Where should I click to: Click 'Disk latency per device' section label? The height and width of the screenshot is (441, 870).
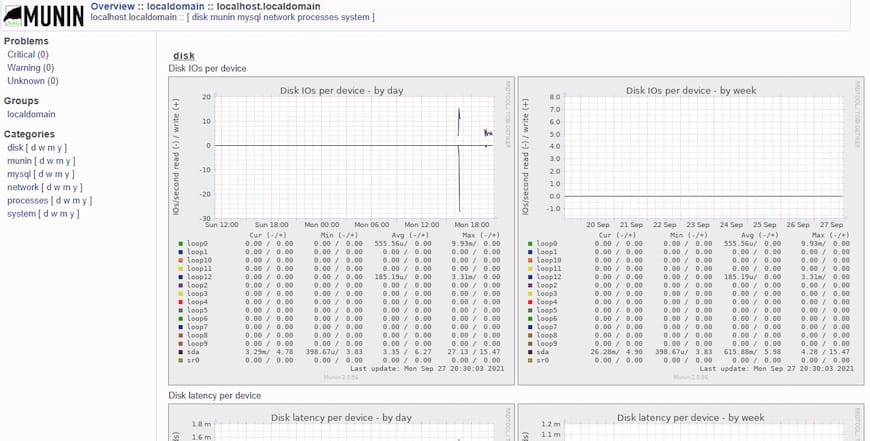point(215,396)
